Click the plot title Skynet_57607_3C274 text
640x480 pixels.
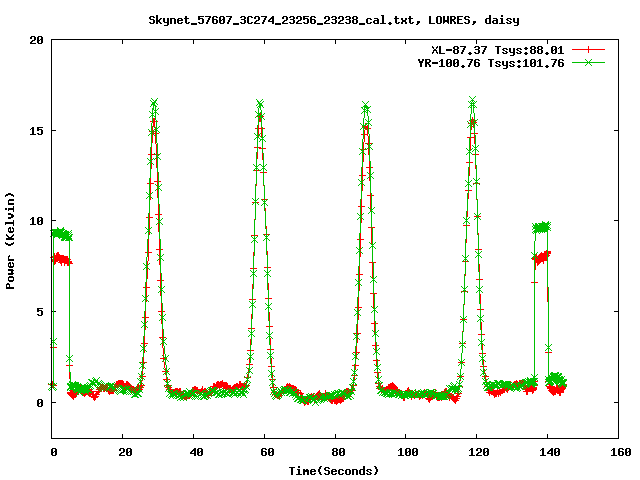coord(333,20)
